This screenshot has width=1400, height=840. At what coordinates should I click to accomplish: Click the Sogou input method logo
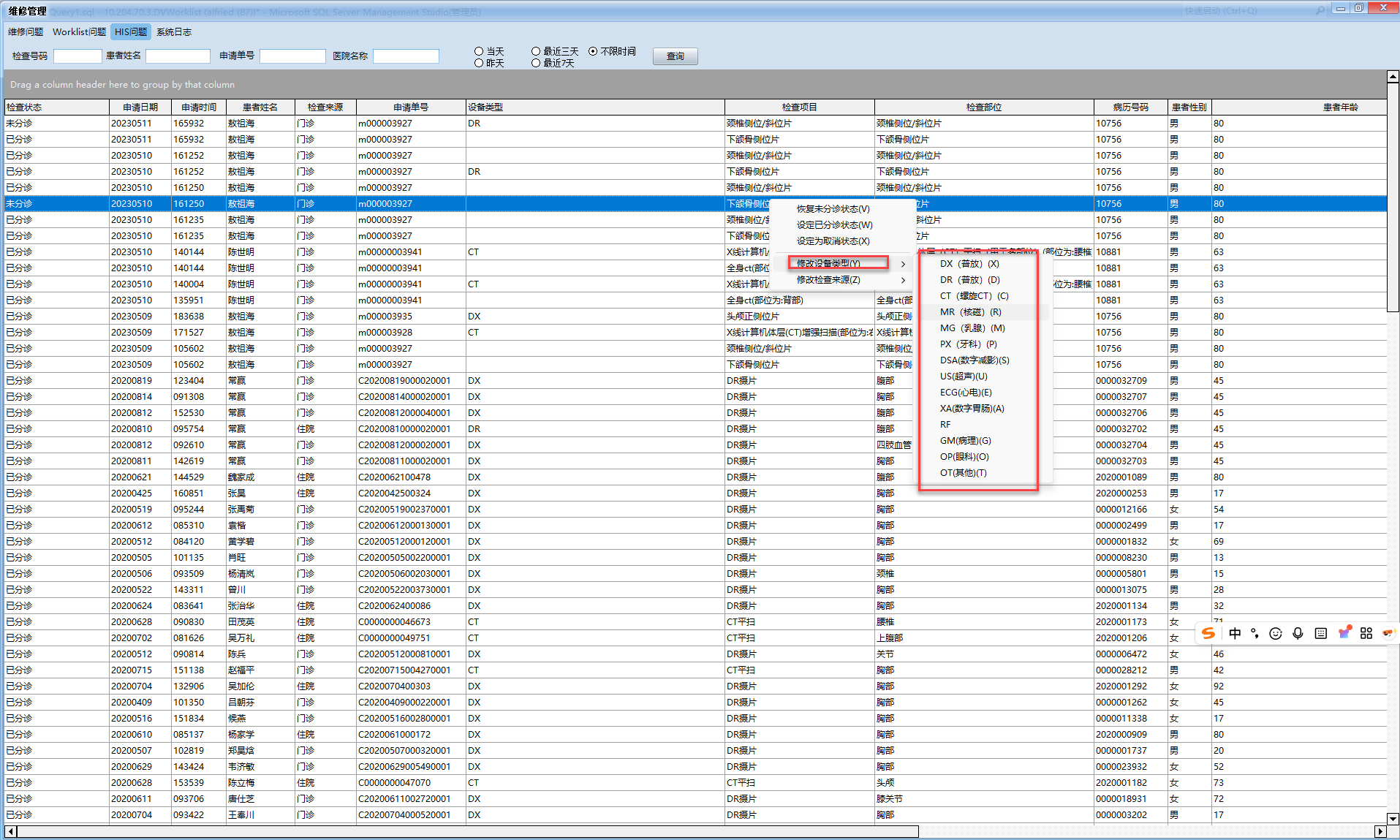click(1208, 633)
